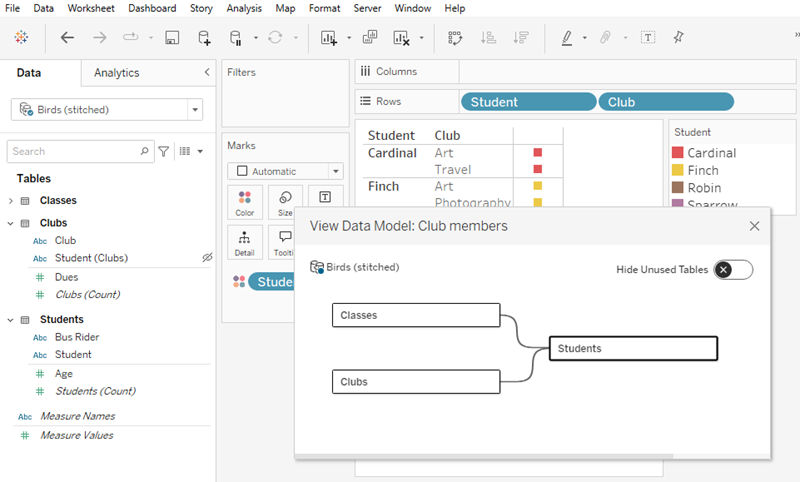Toggle visibility of Student (Clubs) field

point(207,258)
